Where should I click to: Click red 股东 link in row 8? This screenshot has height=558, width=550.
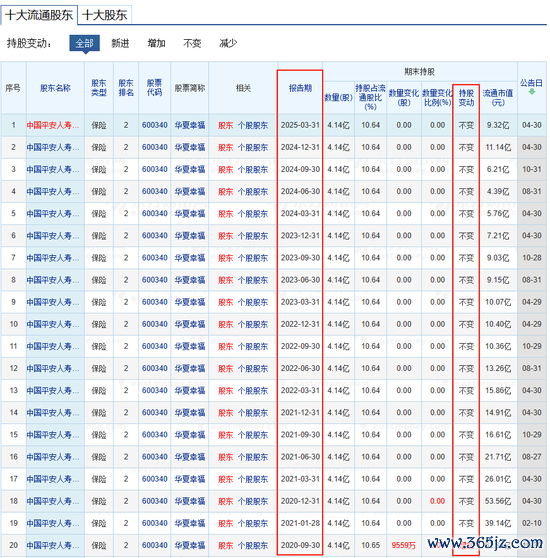tap(226, 280)
